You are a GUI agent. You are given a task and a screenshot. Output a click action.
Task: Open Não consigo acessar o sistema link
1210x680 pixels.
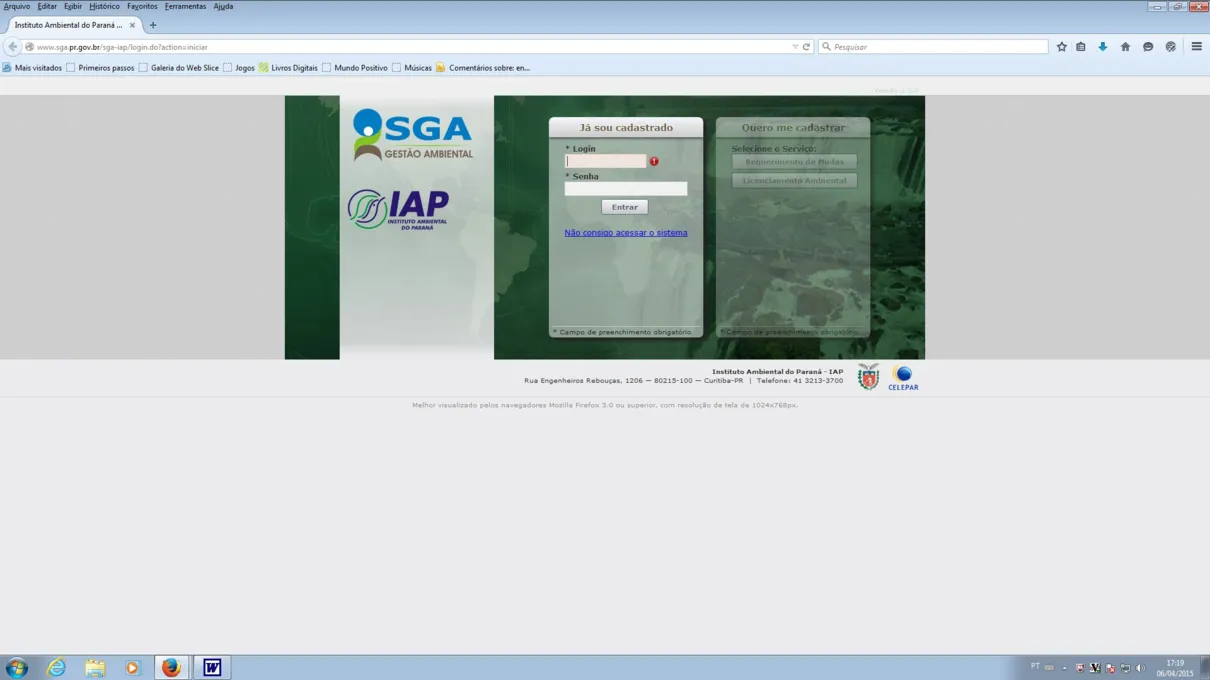[x=626, y=233]
